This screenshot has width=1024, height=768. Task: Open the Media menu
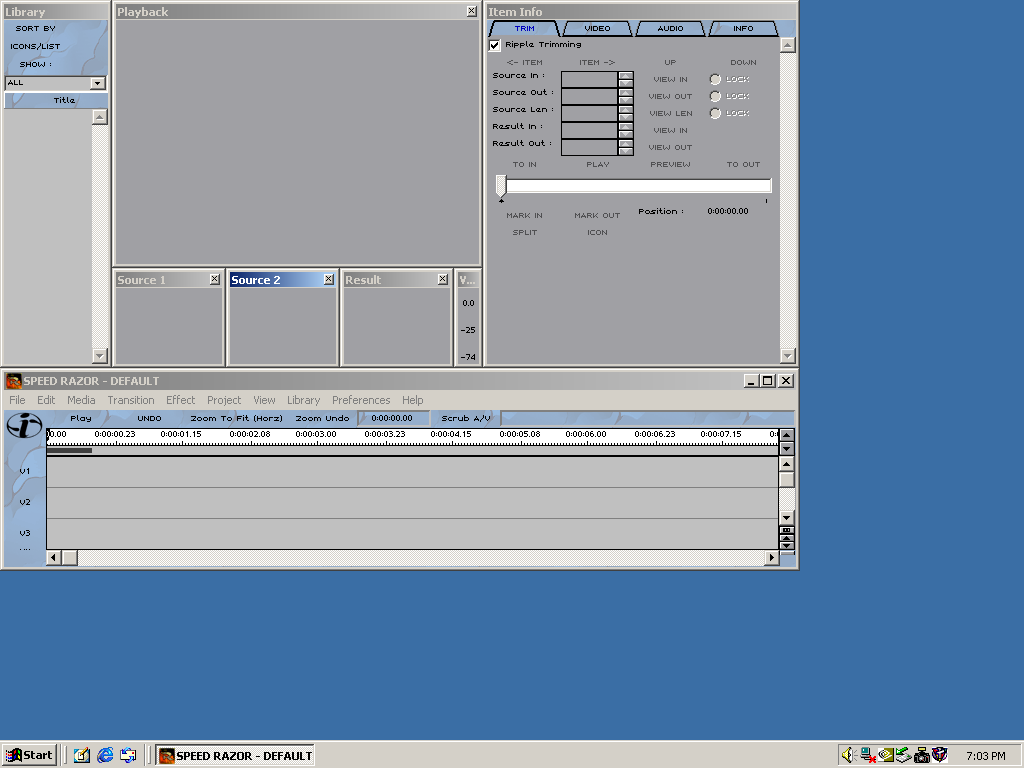pos(81,400)
